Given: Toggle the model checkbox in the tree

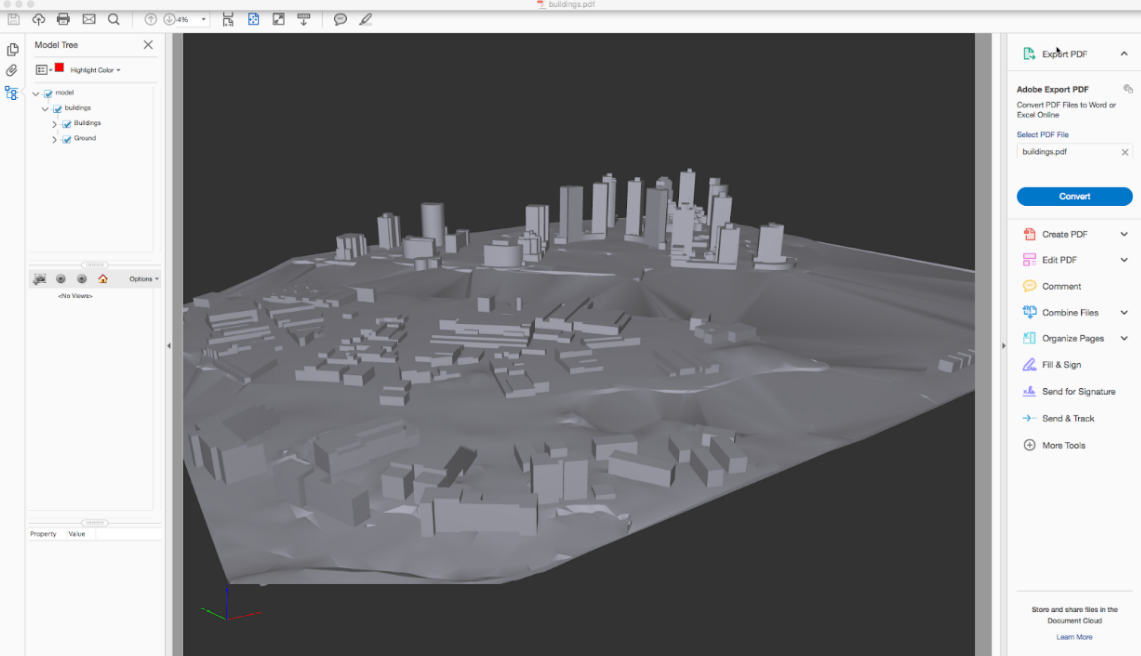Looking at the screenshot, I should click(47, 92).
